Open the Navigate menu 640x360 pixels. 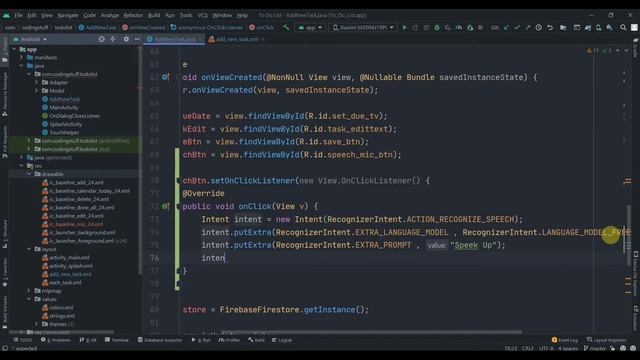[x=67, y=15]
